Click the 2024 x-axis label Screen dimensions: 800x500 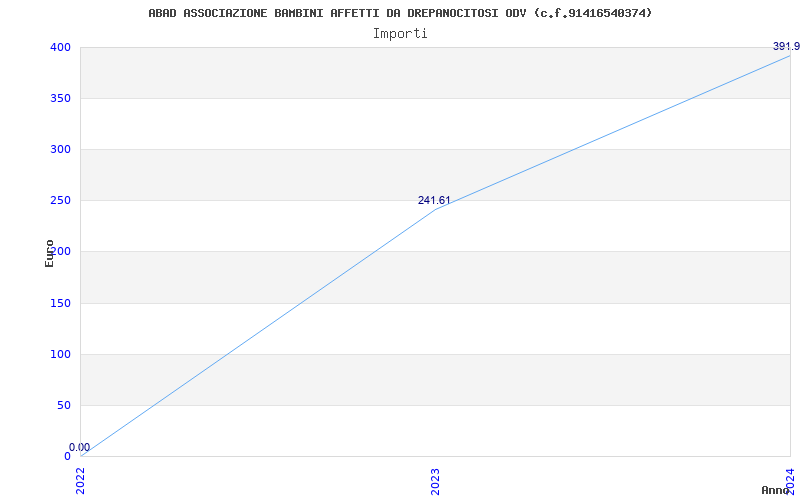pyautogui.click(x=790, y=482)
